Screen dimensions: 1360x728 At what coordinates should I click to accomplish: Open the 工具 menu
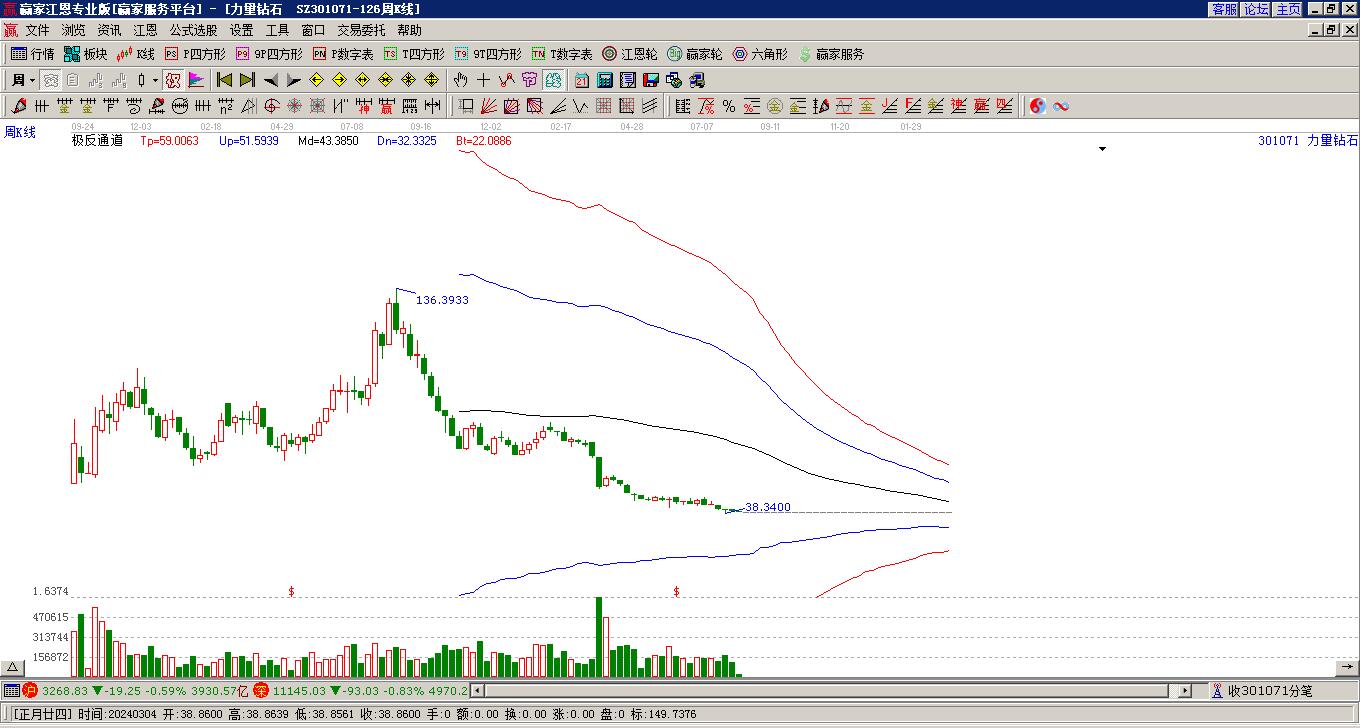277,31
